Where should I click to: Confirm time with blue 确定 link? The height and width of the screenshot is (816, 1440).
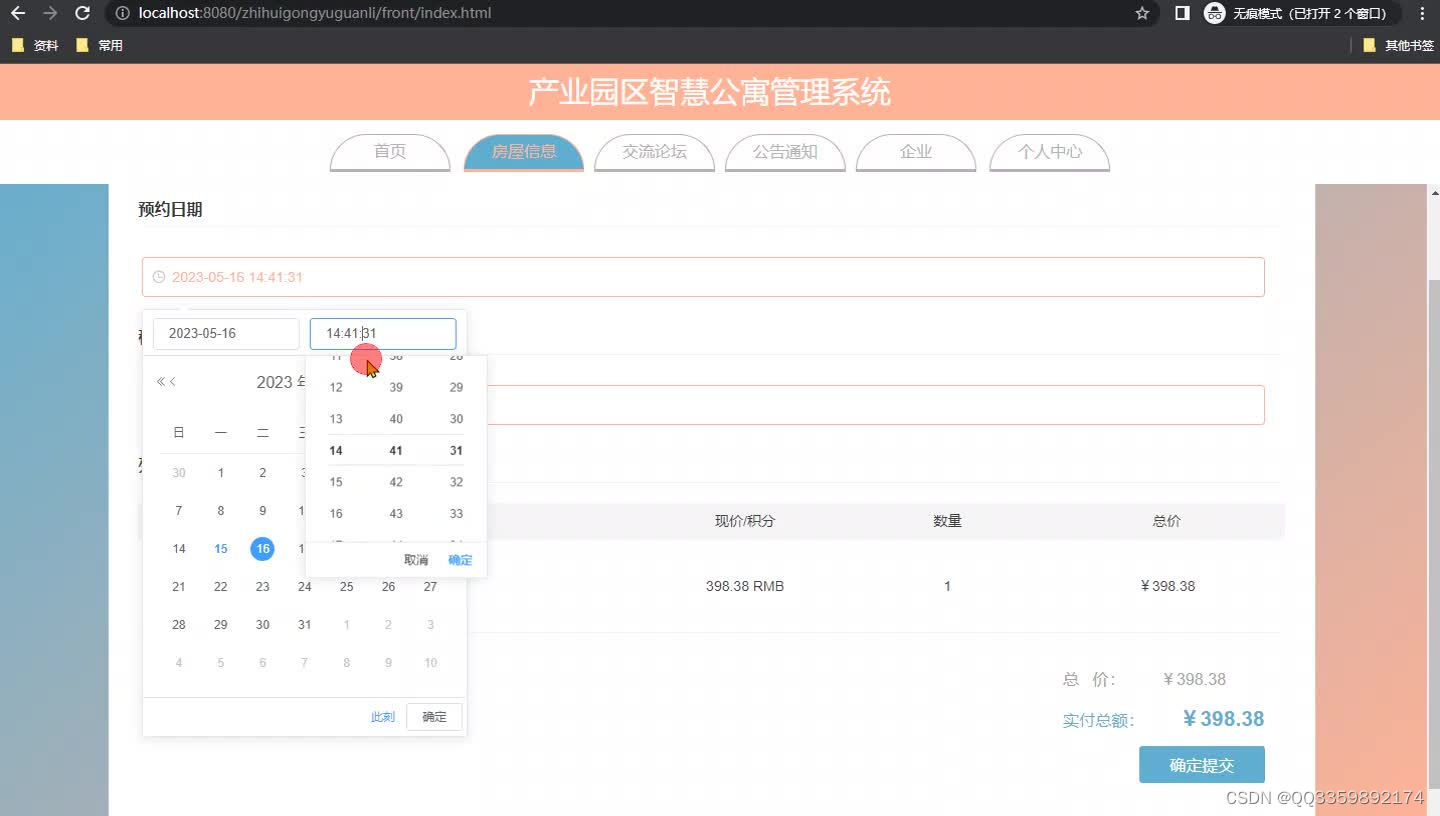pyautogui.click(x=460, y=560)
